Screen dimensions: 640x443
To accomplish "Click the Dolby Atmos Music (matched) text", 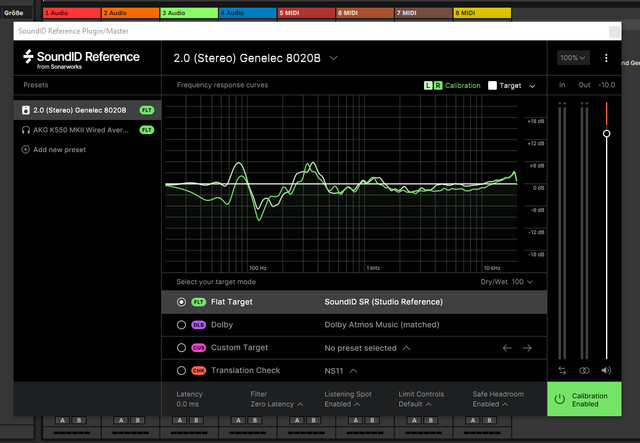I will (x=382, y=325).
